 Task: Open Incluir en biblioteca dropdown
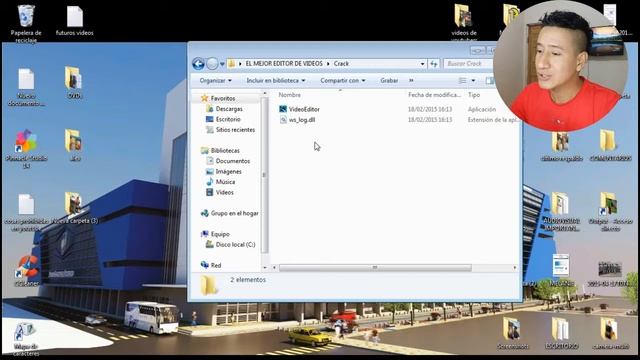coord(276,81)
